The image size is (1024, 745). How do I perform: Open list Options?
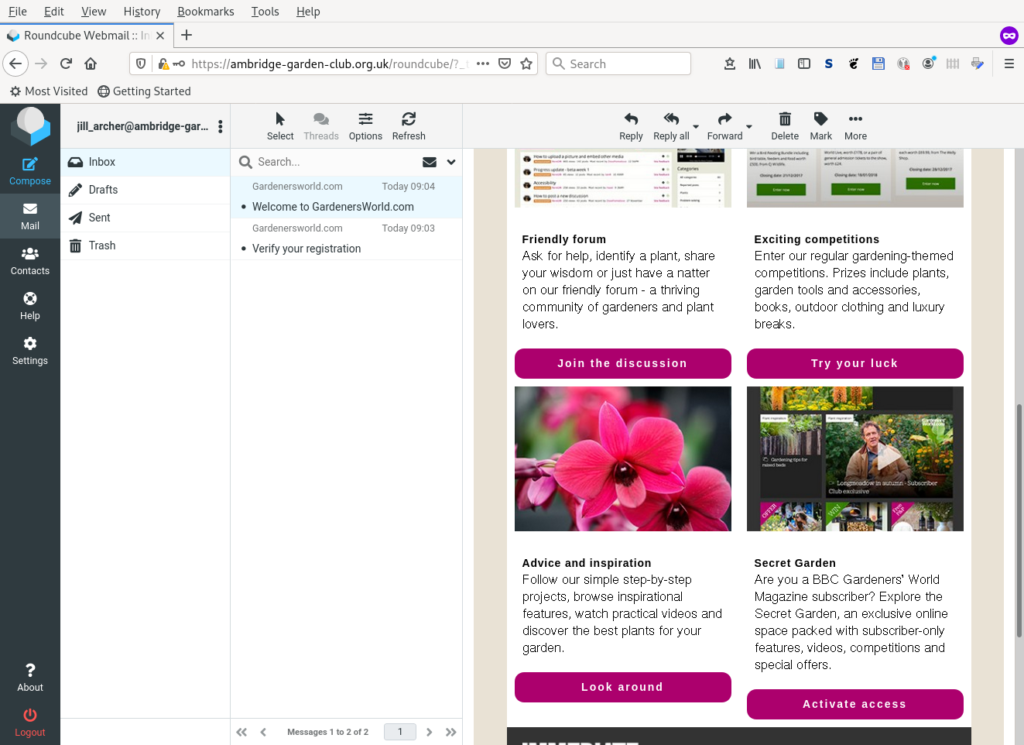point(365,126)
